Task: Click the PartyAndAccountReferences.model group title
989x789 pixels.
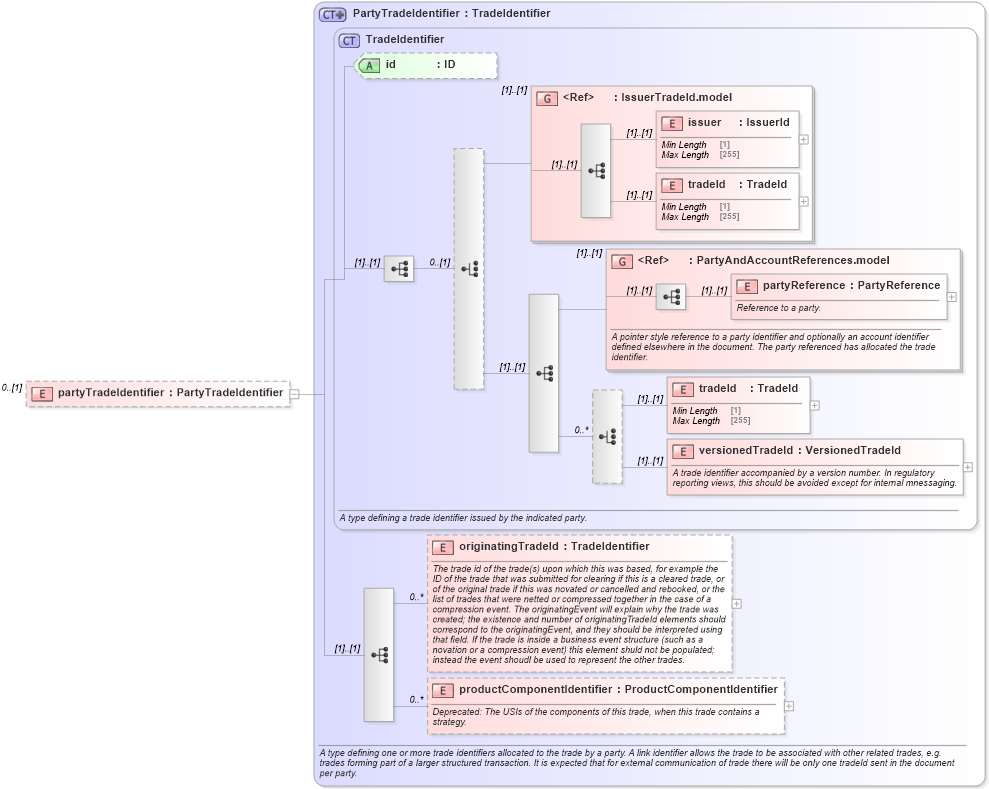Action: 763,260
